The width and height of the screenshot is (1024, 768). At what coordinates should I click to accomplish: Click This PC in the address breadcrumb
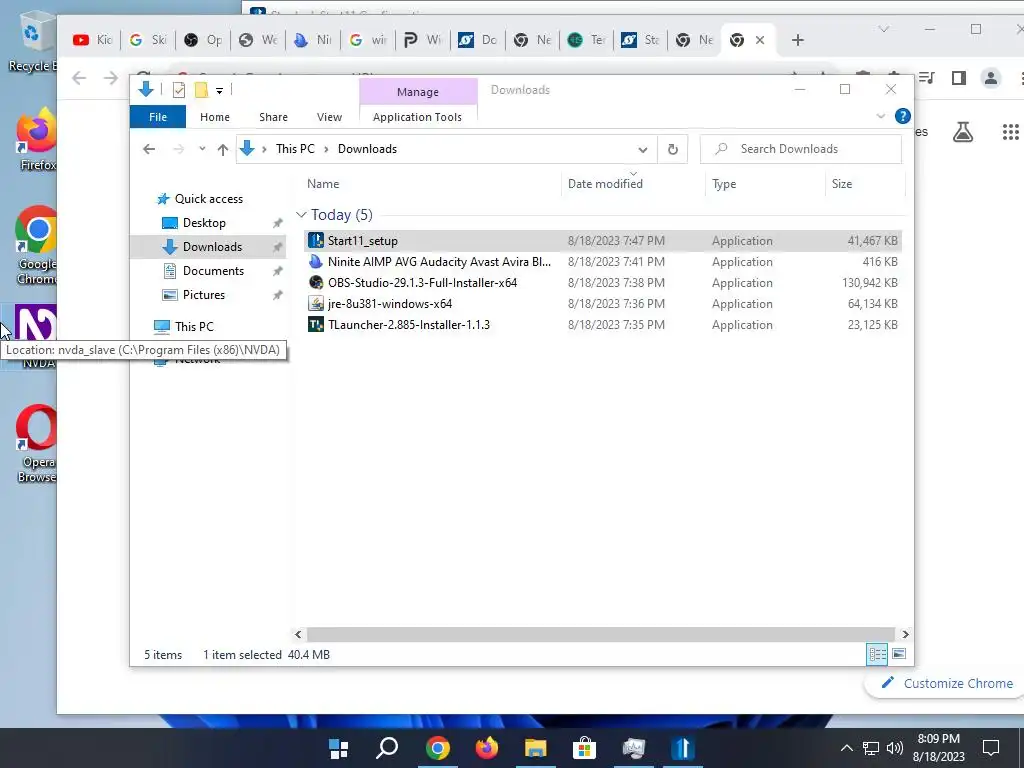point(295,149)
